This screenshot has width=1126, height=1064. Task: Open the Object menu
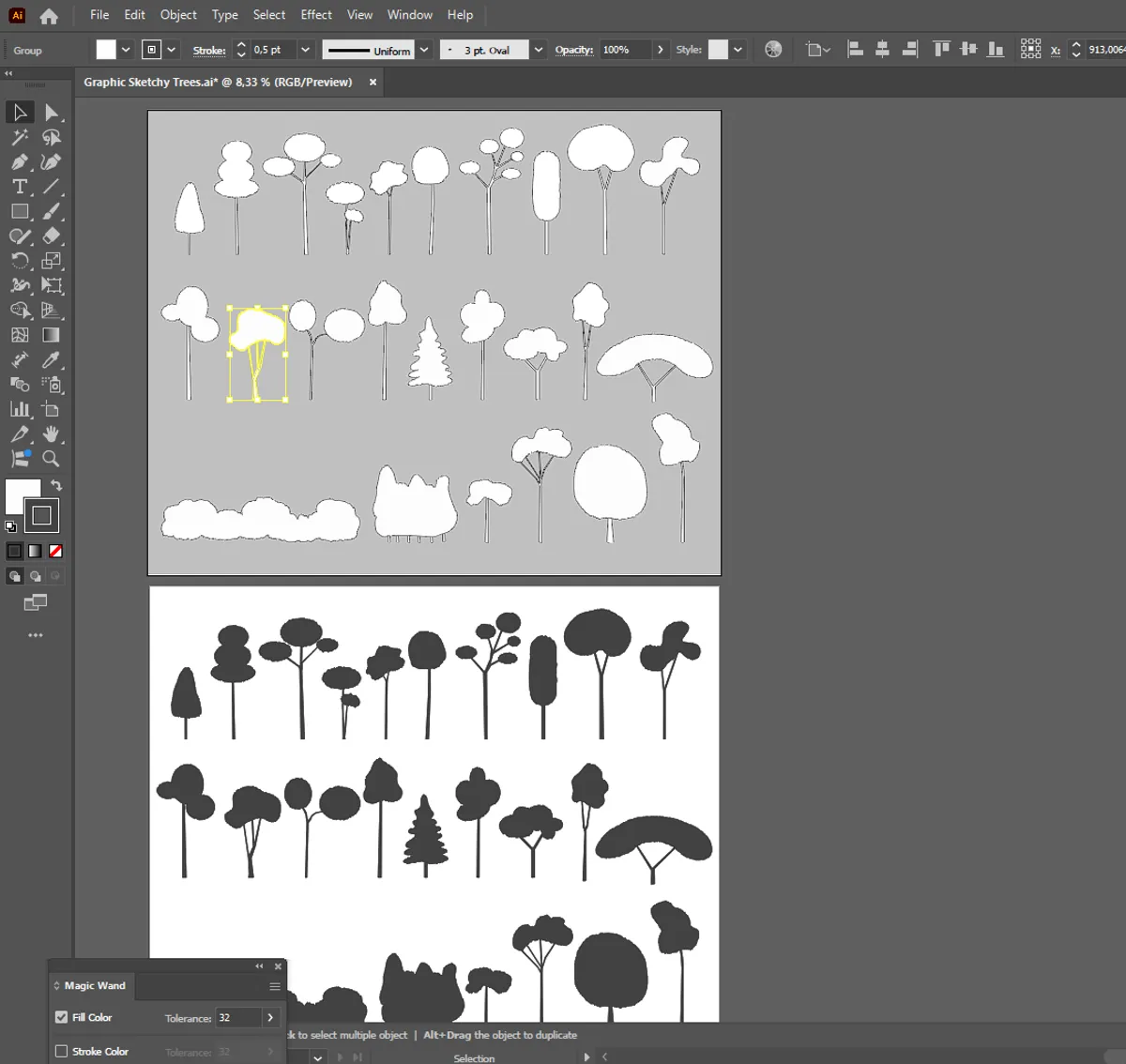(178, 15)
